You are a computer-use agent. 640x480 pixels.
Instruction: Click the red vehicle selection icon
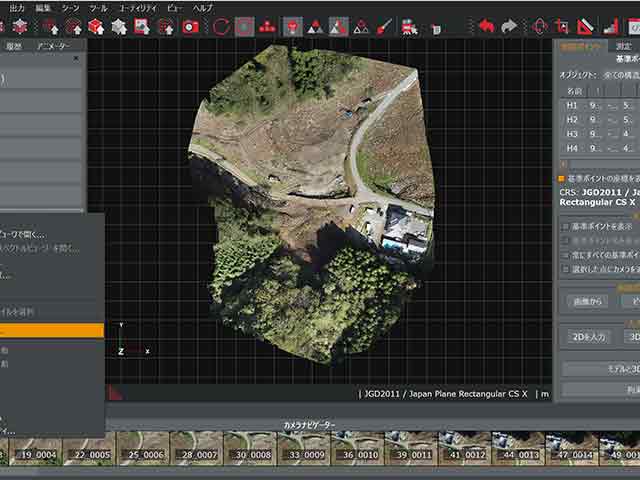(409, 27)
